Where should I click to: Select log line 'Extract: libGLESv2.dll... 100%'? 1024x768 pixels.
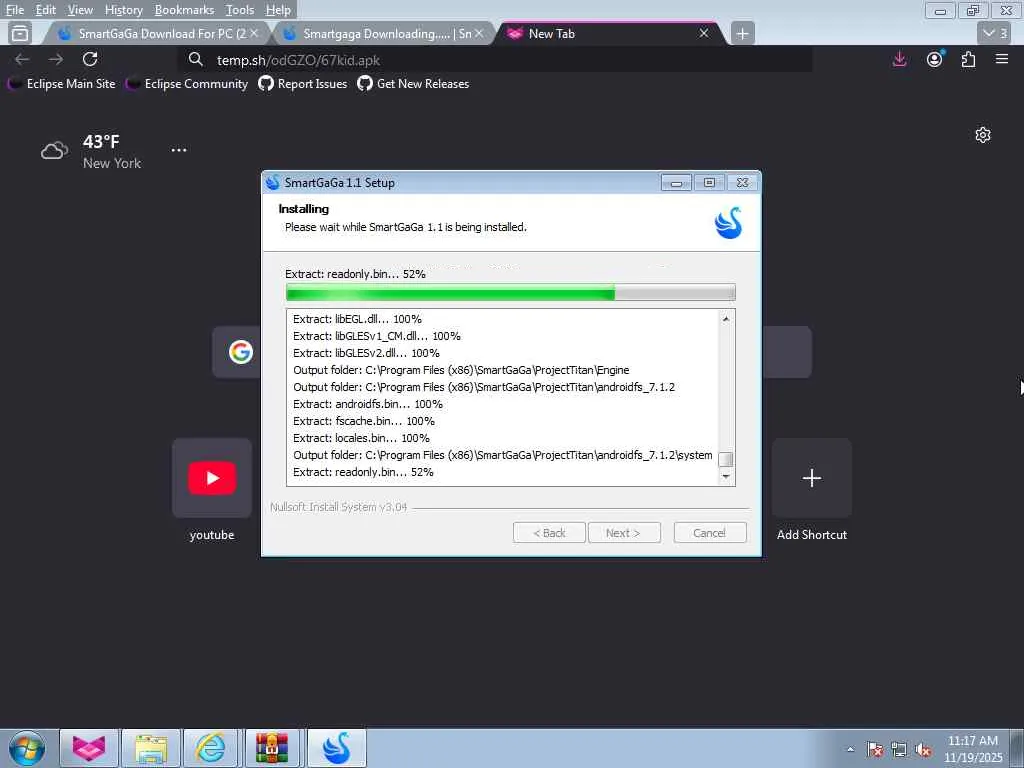(x=366, y=353)
